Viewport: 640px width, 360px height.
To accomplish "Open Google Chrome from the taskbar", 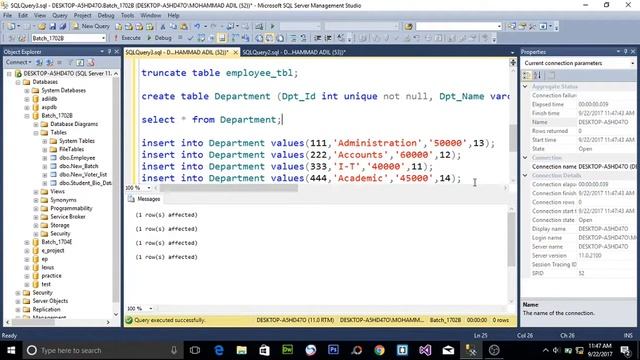I will point(379,350).
